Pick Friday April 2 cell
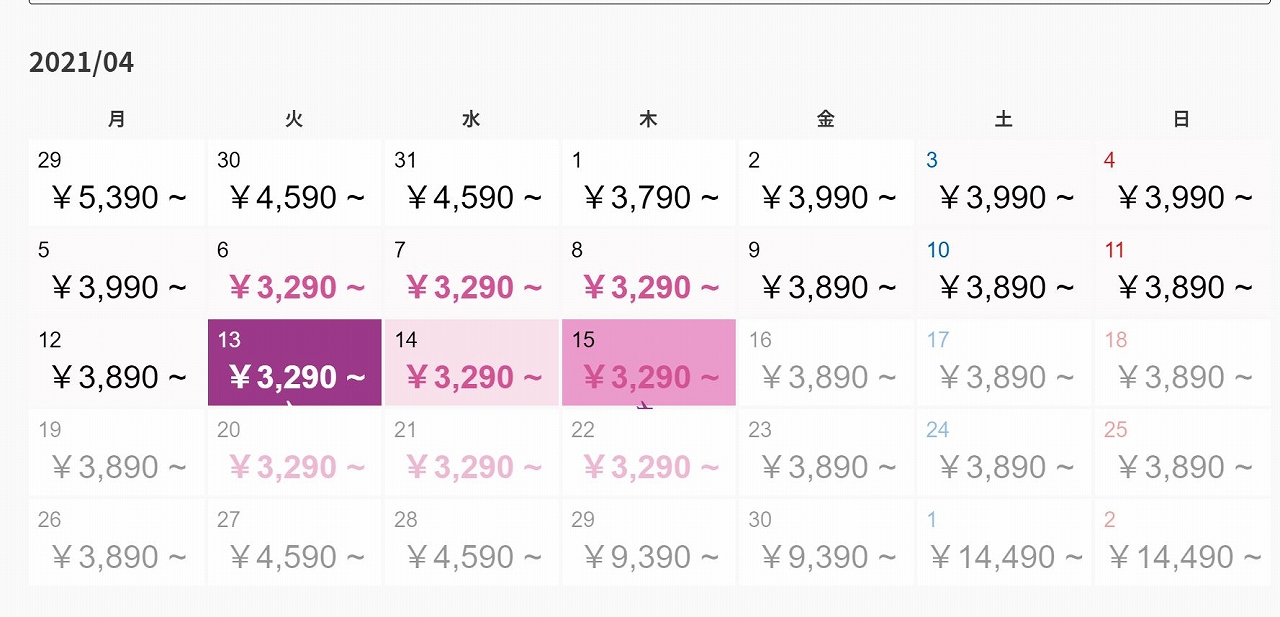The height and width of the screenshot is (617, 1280). 826,182
